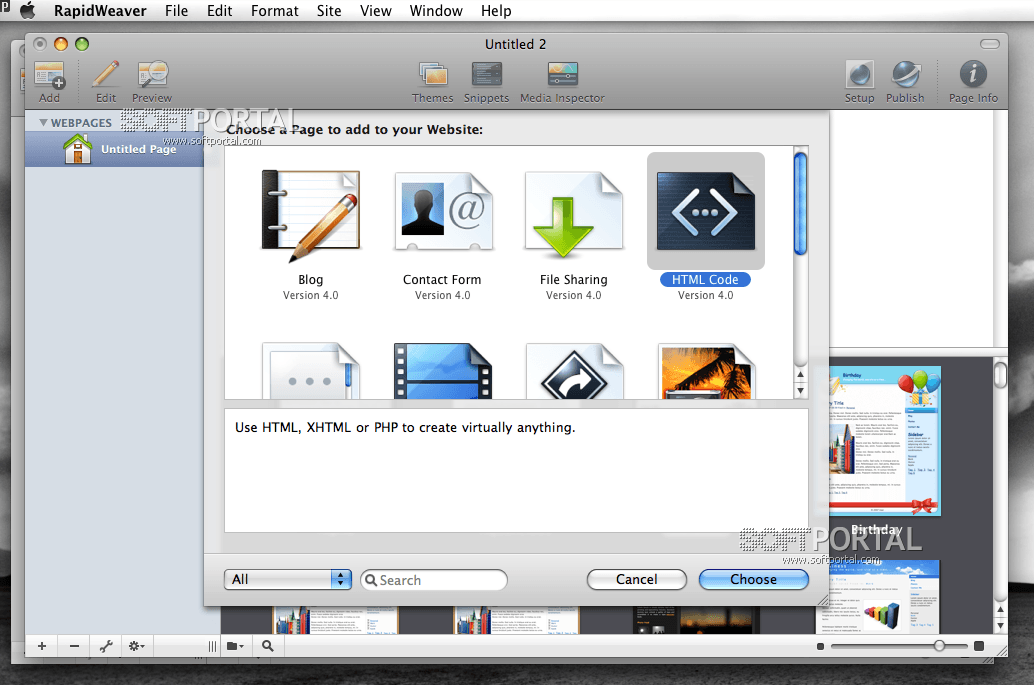The width and height of the screenshot is (1034, 685).
Task: Open the All category popup
Action: (x=288, y=580)
